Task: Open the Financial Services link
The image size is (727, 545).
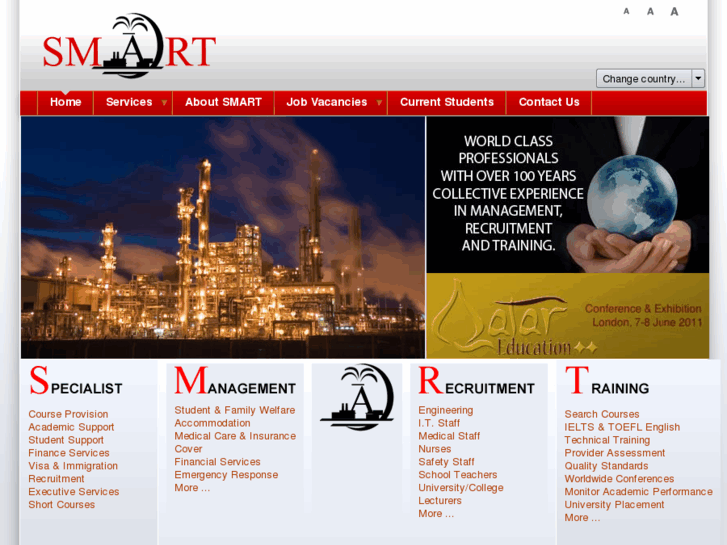Action: 217,462
